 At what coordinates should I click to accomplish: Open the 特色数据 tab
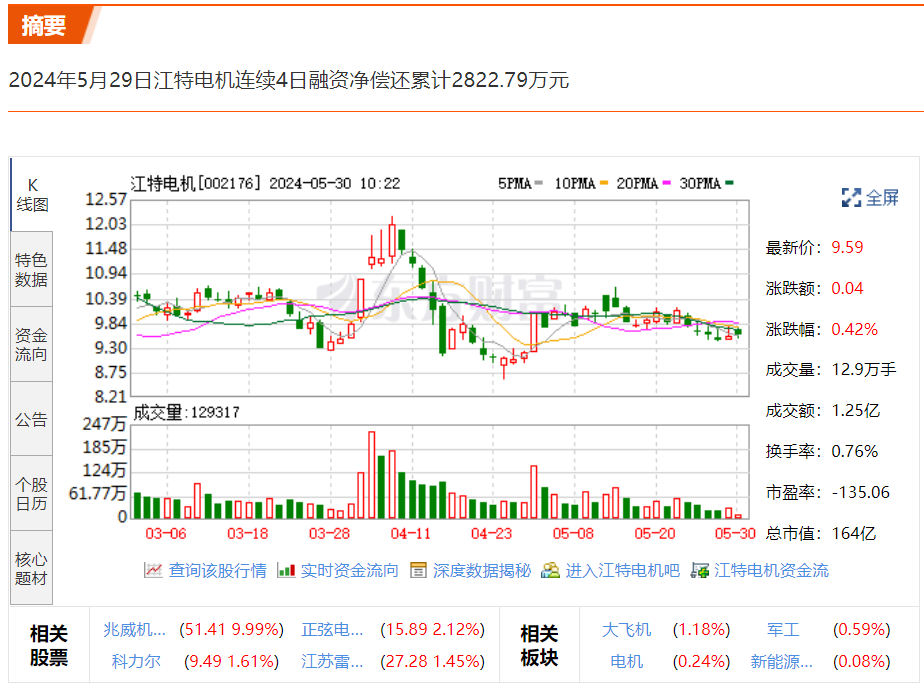tap(32, 269)
